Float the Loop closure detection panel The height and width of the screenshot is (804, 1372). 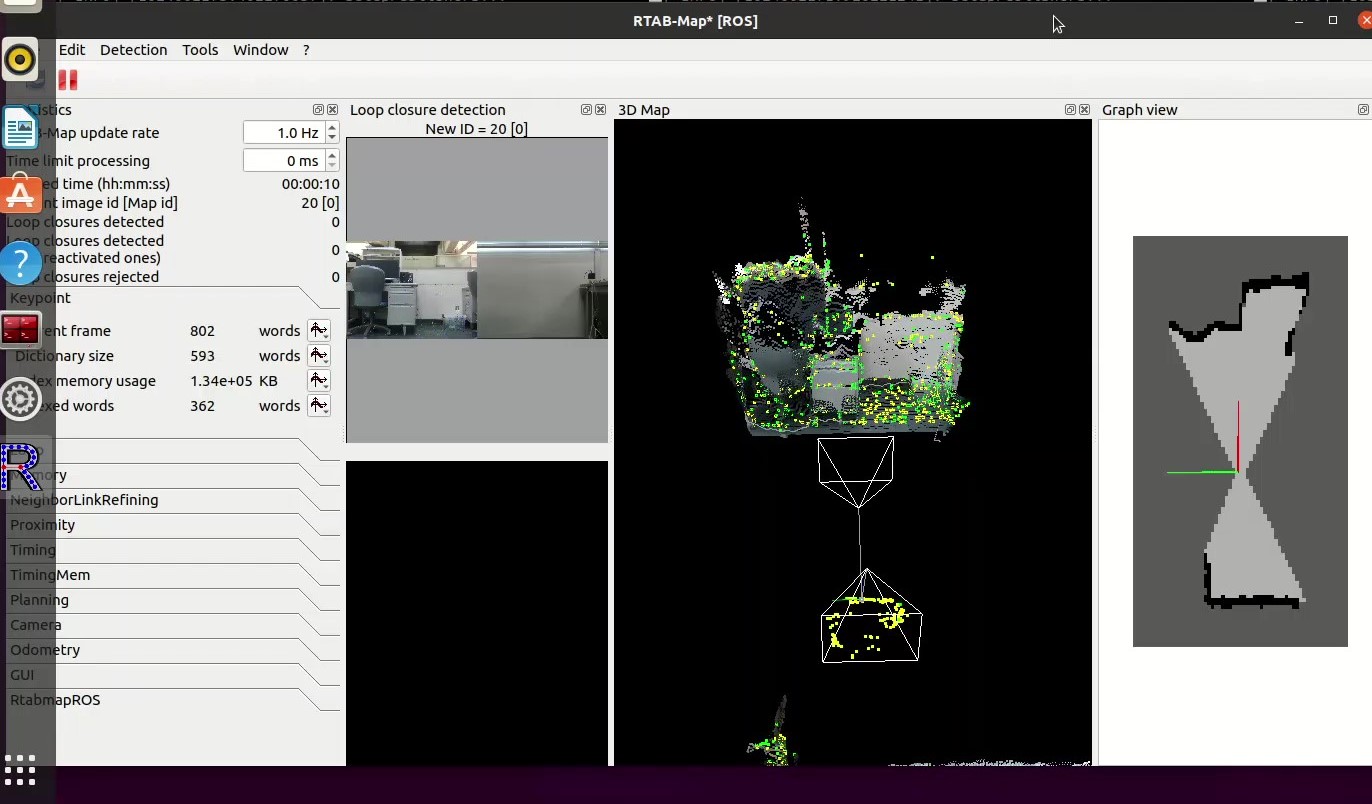(x=586, y=110)
